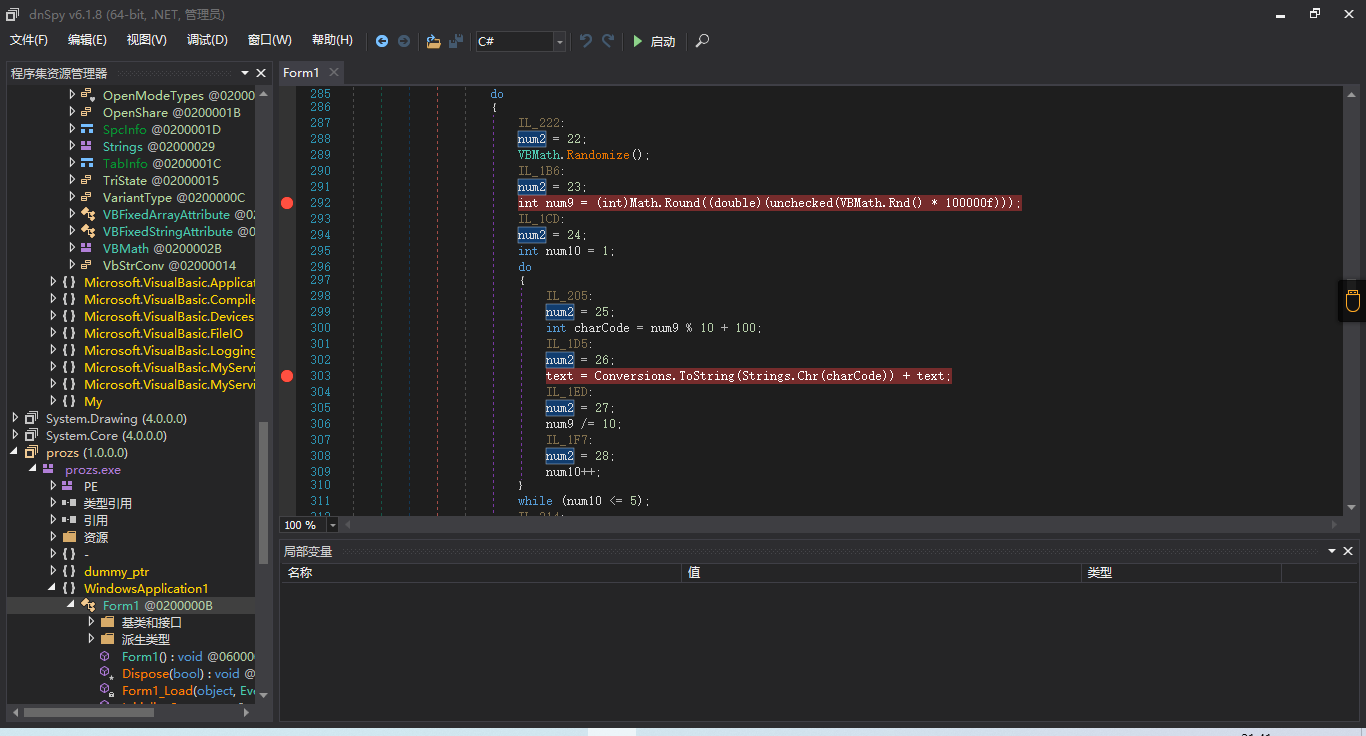Click the VBMath.Randomize() call on line 288
The width and height of the screenshot is (1366, 736).
pos(584,155)
